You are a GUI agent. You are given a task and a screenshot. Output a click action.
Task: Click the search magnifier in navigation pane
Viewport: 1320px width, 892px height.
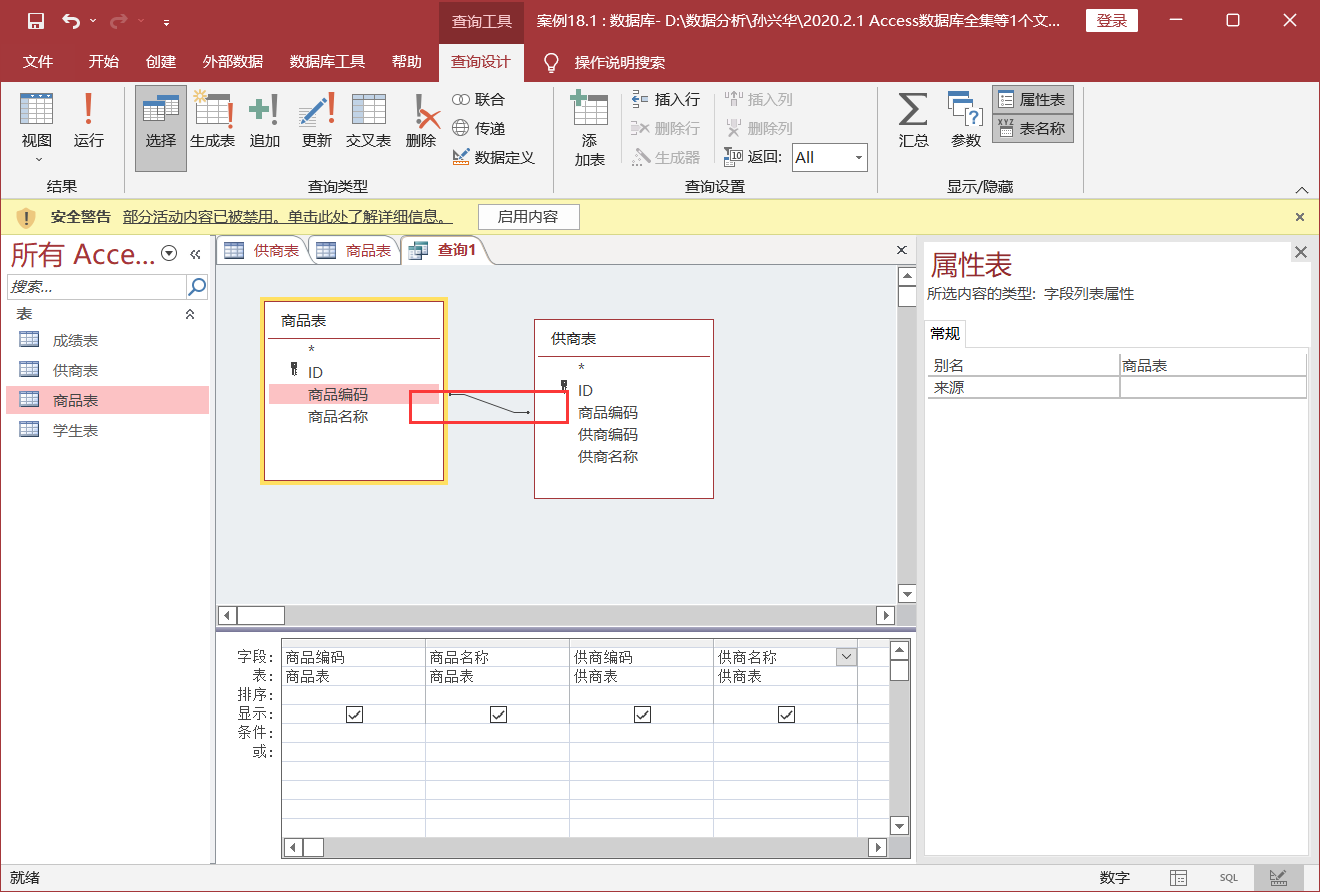click(197, 287)
